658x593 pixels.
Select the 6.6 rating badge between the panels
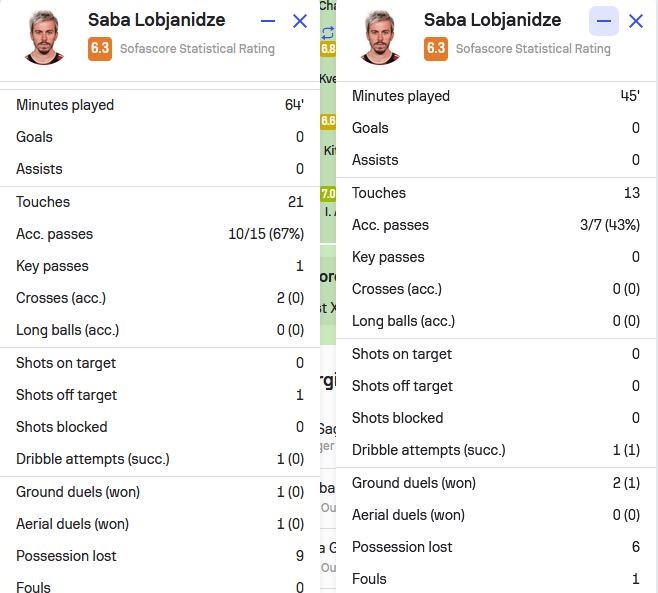pyautogui.click(x=328, y=121)
